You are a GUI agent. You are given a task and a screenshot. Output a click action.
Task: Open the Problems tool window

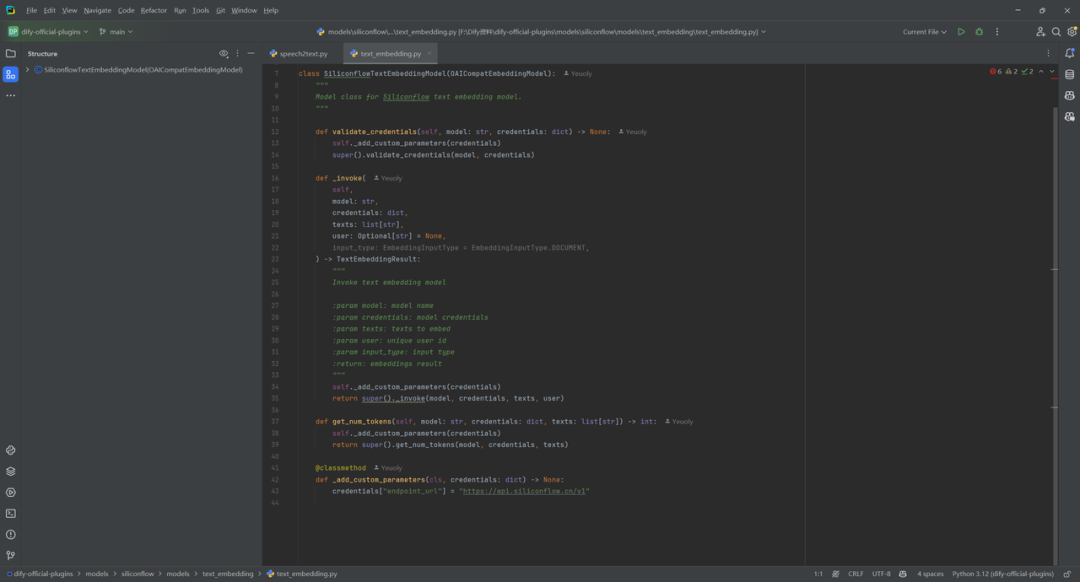click(10, 534)
